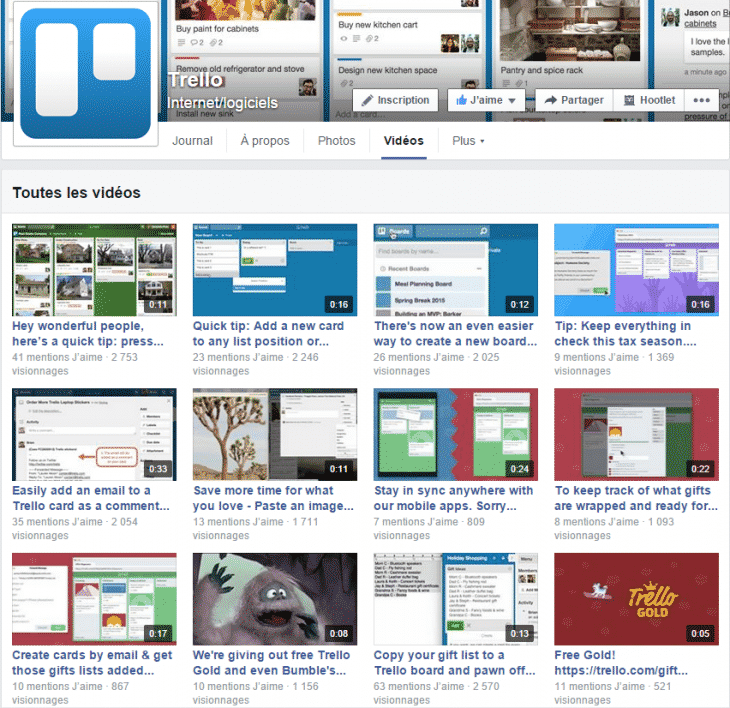
Task: Open title 'We're giving out free Trello Gold'
Action: (271, 663)
